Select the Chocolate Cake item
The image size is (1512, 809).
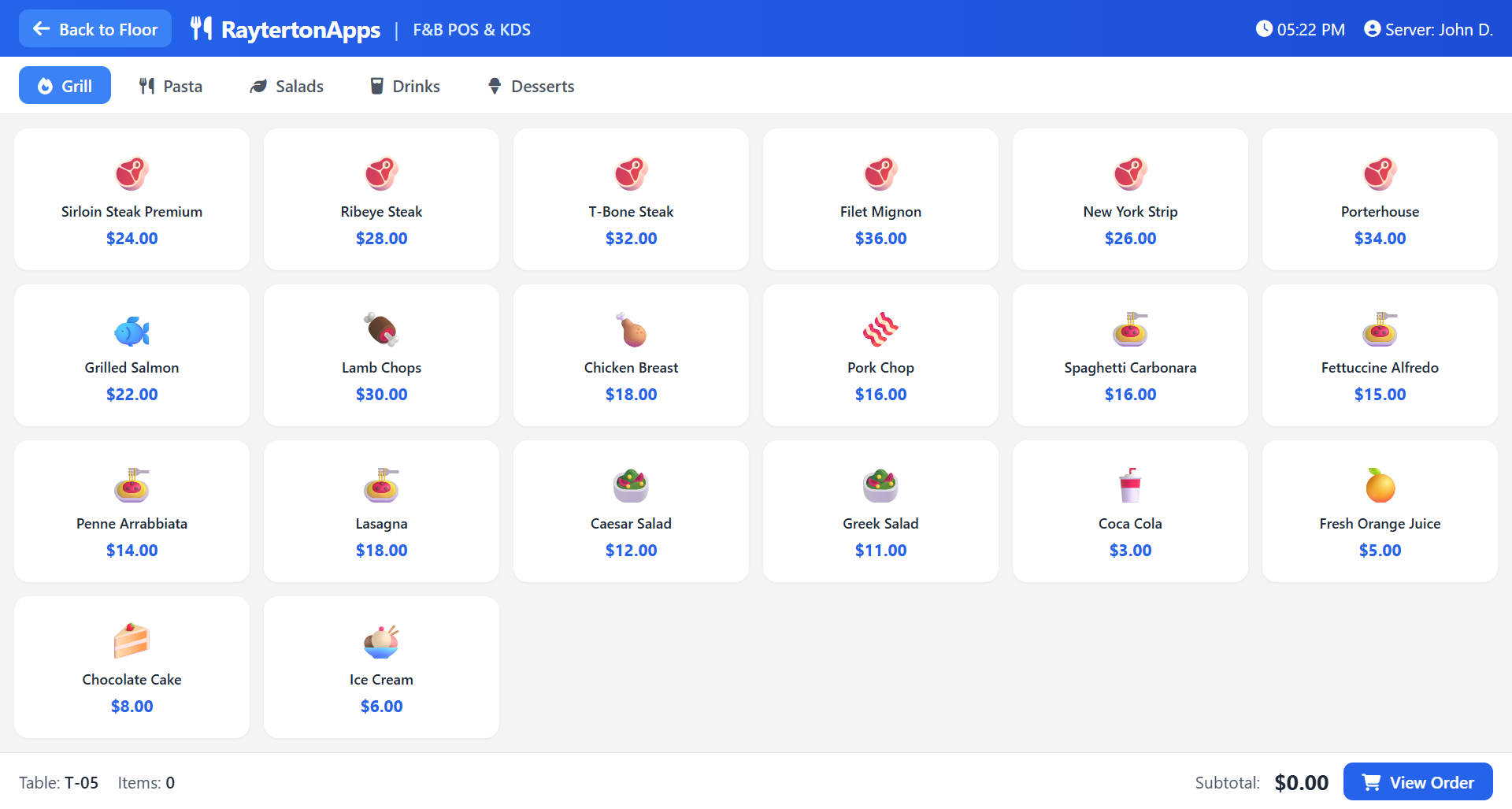coord(132,666)
